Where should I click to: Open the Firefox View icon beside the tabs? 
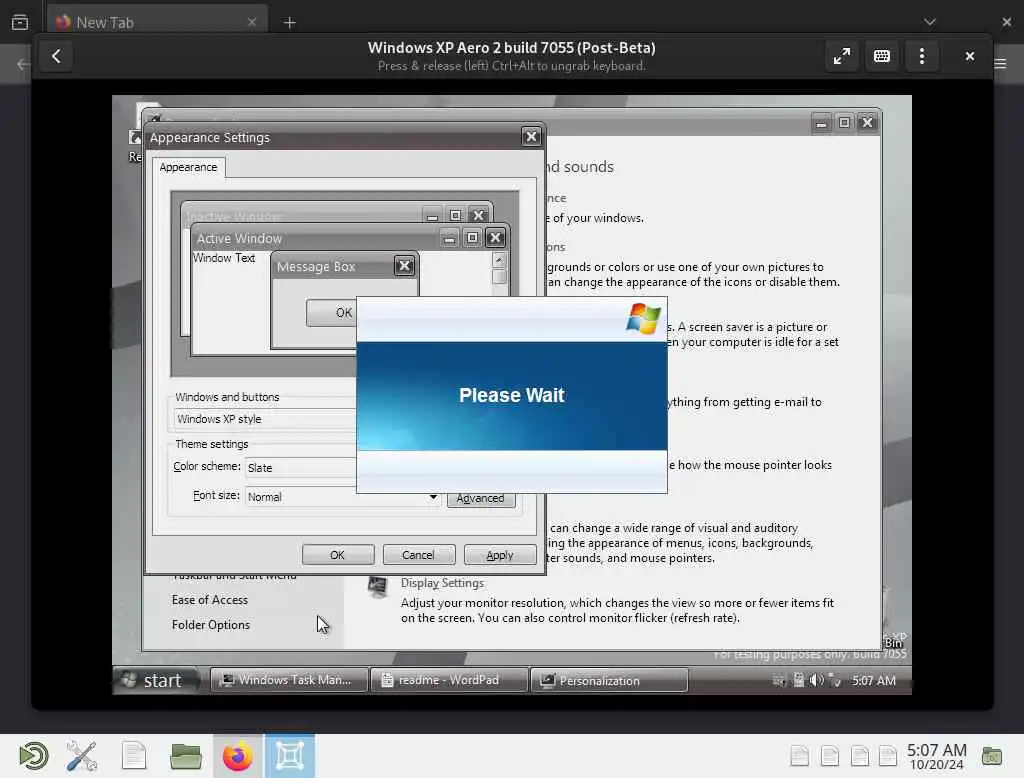[x=20, y=22]
